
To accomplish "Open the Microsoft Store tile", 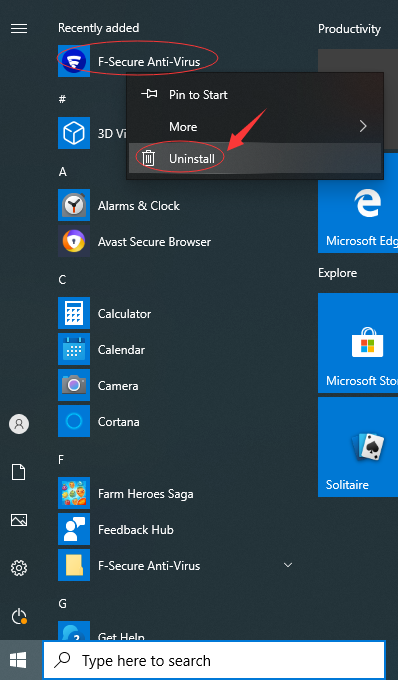I will click(x=358, y=343).
